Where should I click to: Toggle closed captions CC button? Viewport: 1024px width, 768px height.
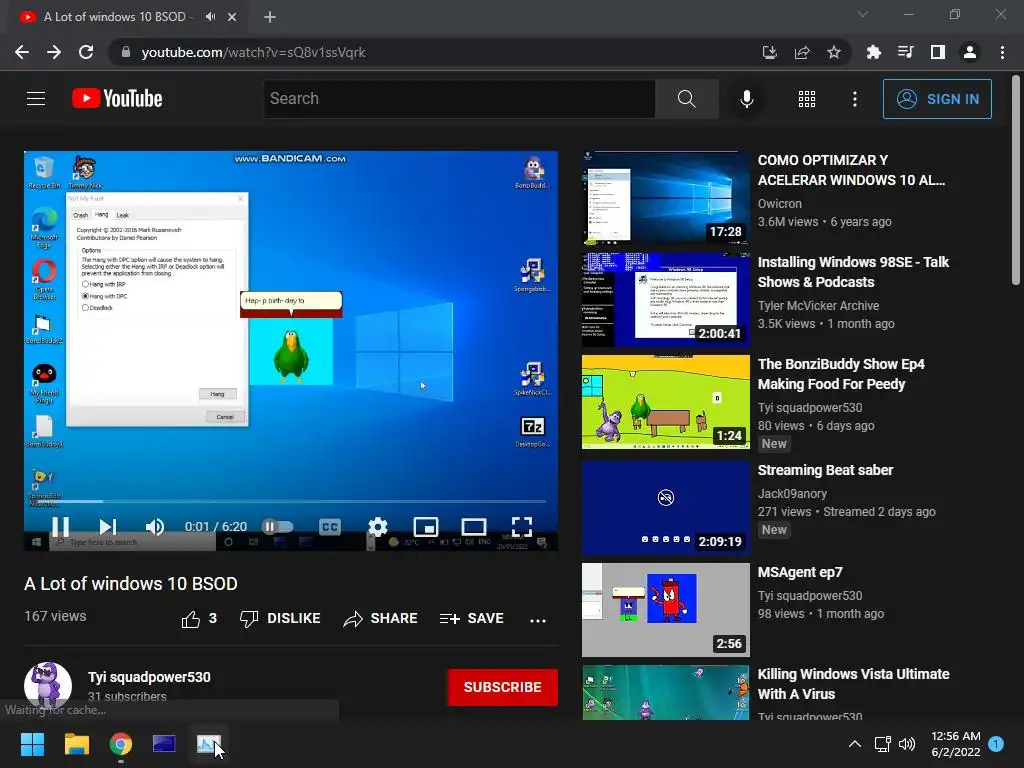(x=330, y=526)
